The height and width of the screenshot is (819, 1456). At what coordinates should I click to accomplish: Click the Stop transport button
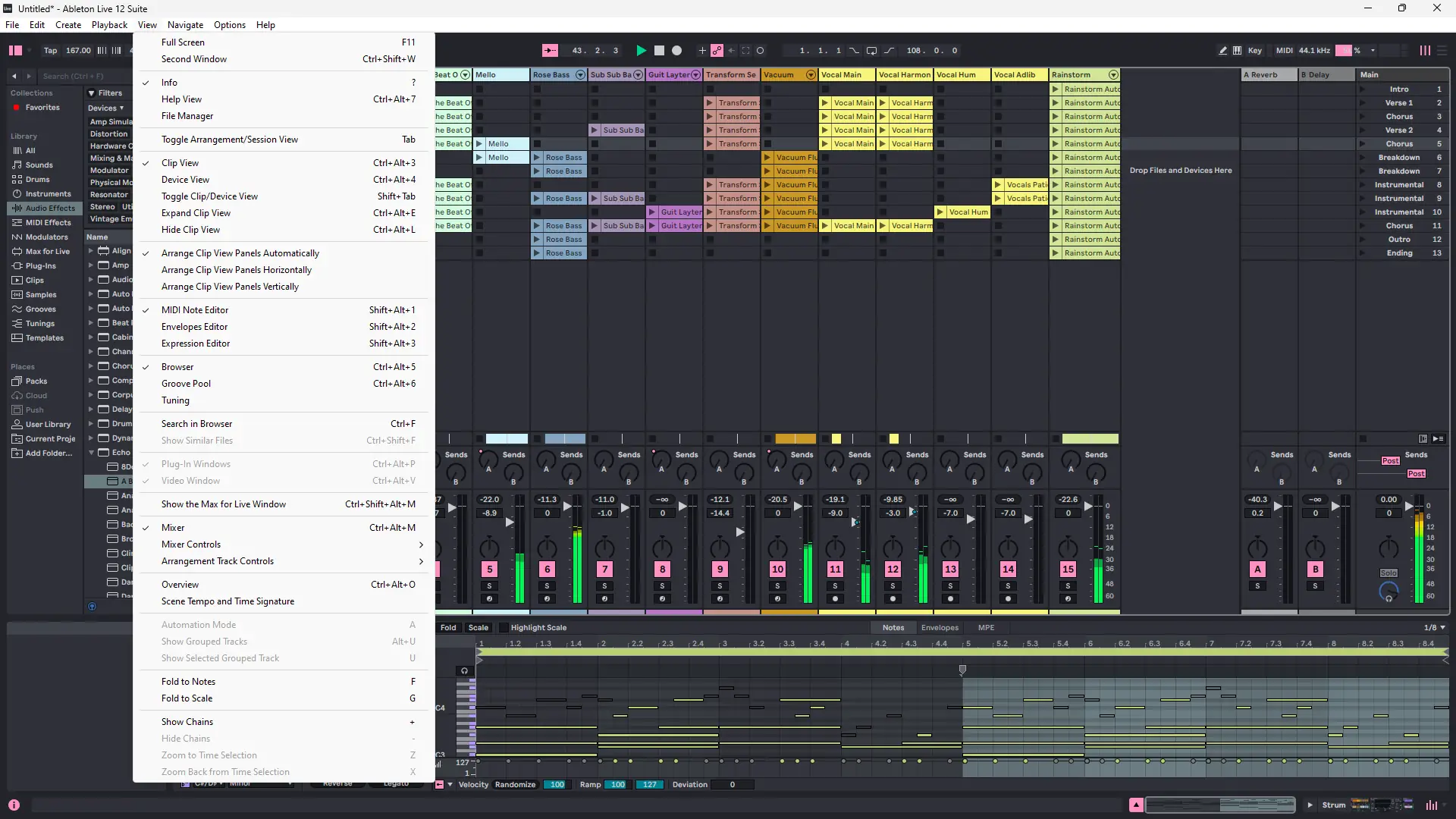[x=659, y=51]
